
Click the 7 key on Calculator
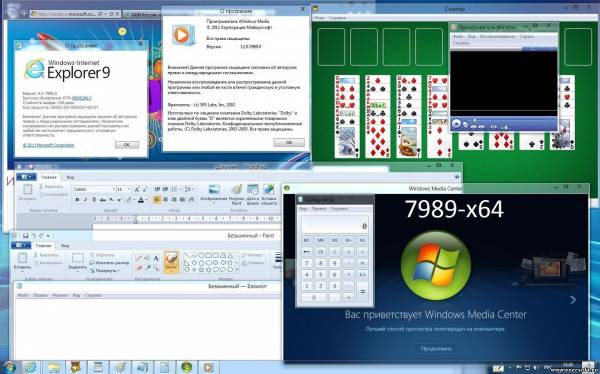pos(307,263)
